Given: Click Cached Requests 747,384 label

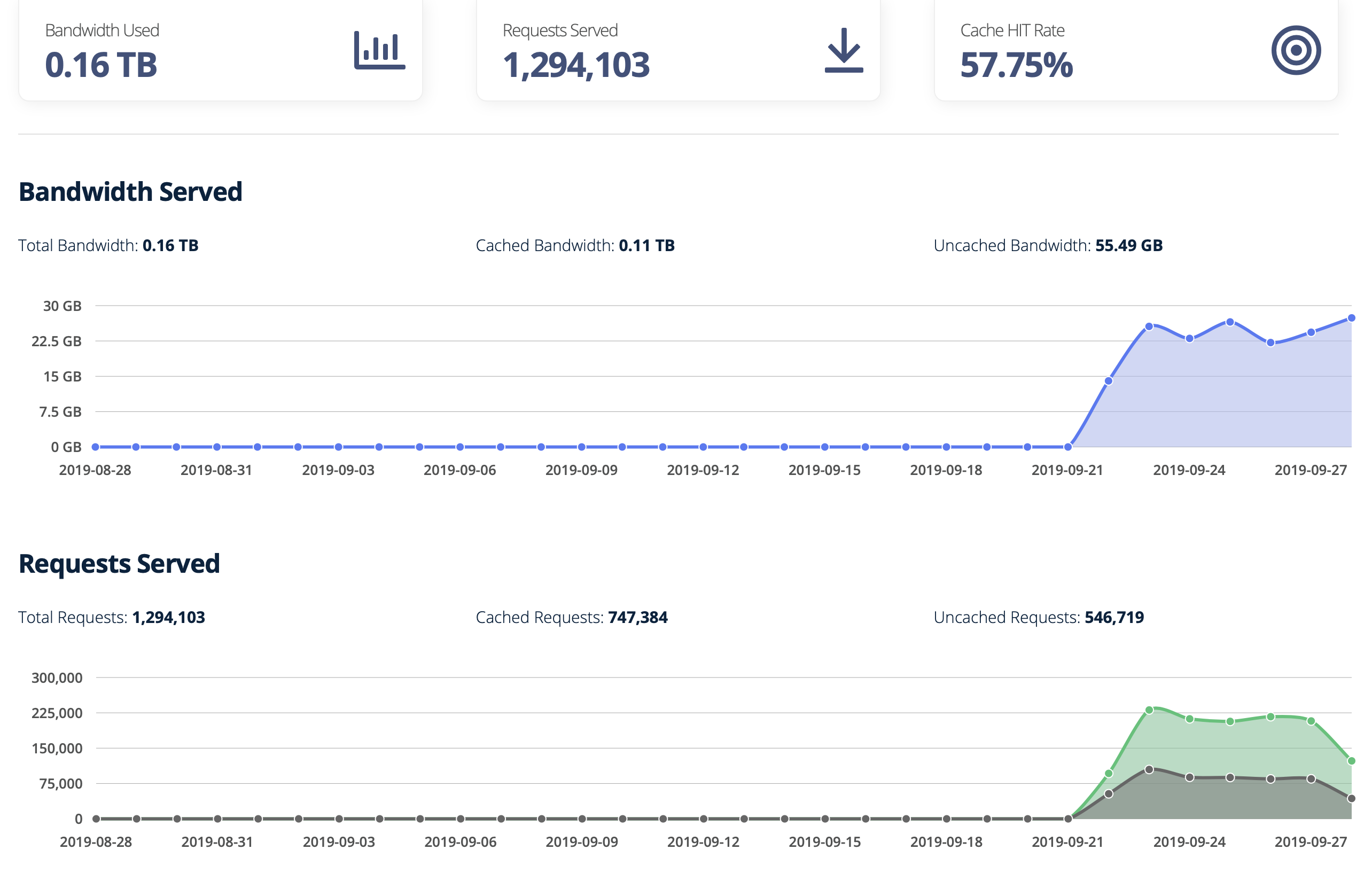Looking at the screenshot, I should 571,618.
